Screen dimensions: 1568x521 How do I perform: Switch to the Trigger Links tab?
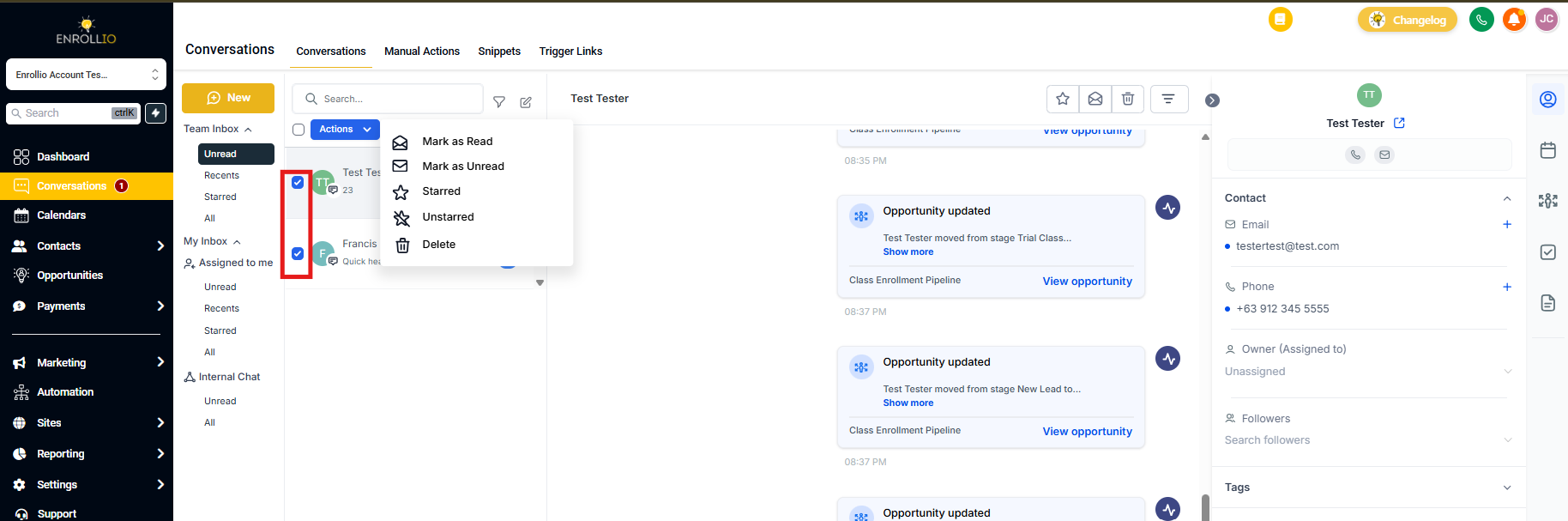(x=570, y=51)
